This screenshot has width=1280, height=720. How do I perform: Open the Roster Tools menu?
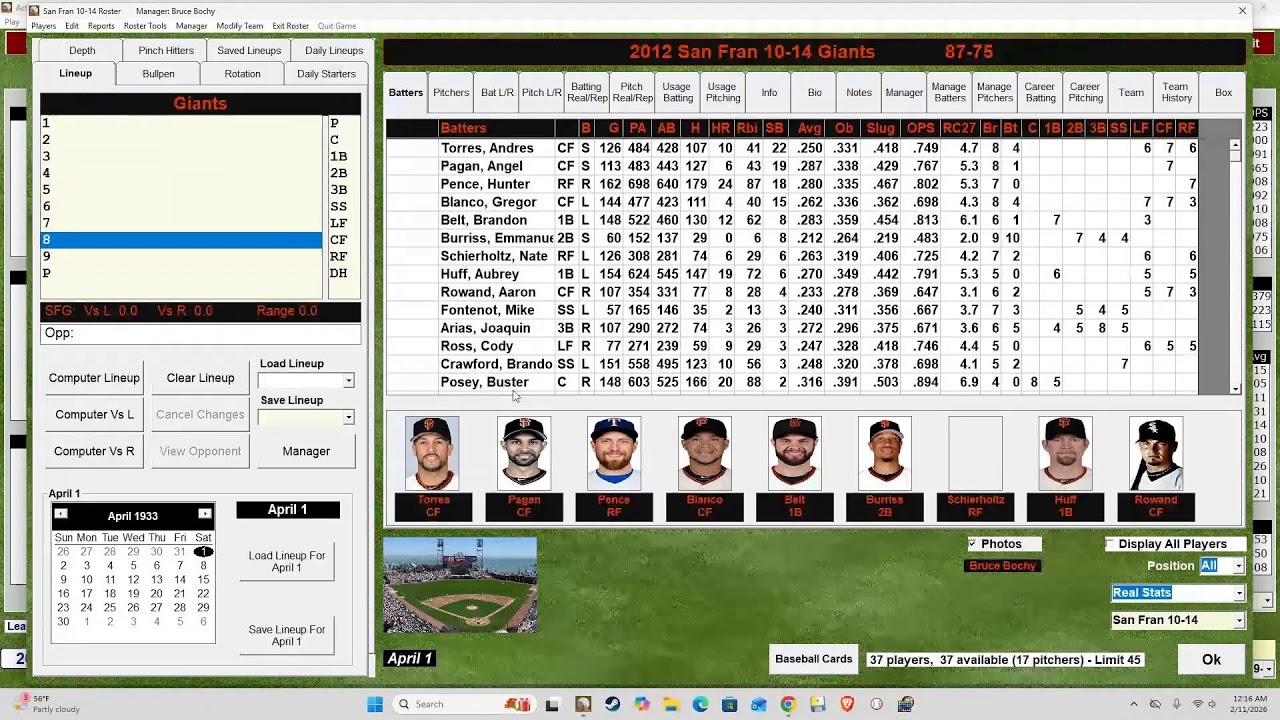coord(145,26)
